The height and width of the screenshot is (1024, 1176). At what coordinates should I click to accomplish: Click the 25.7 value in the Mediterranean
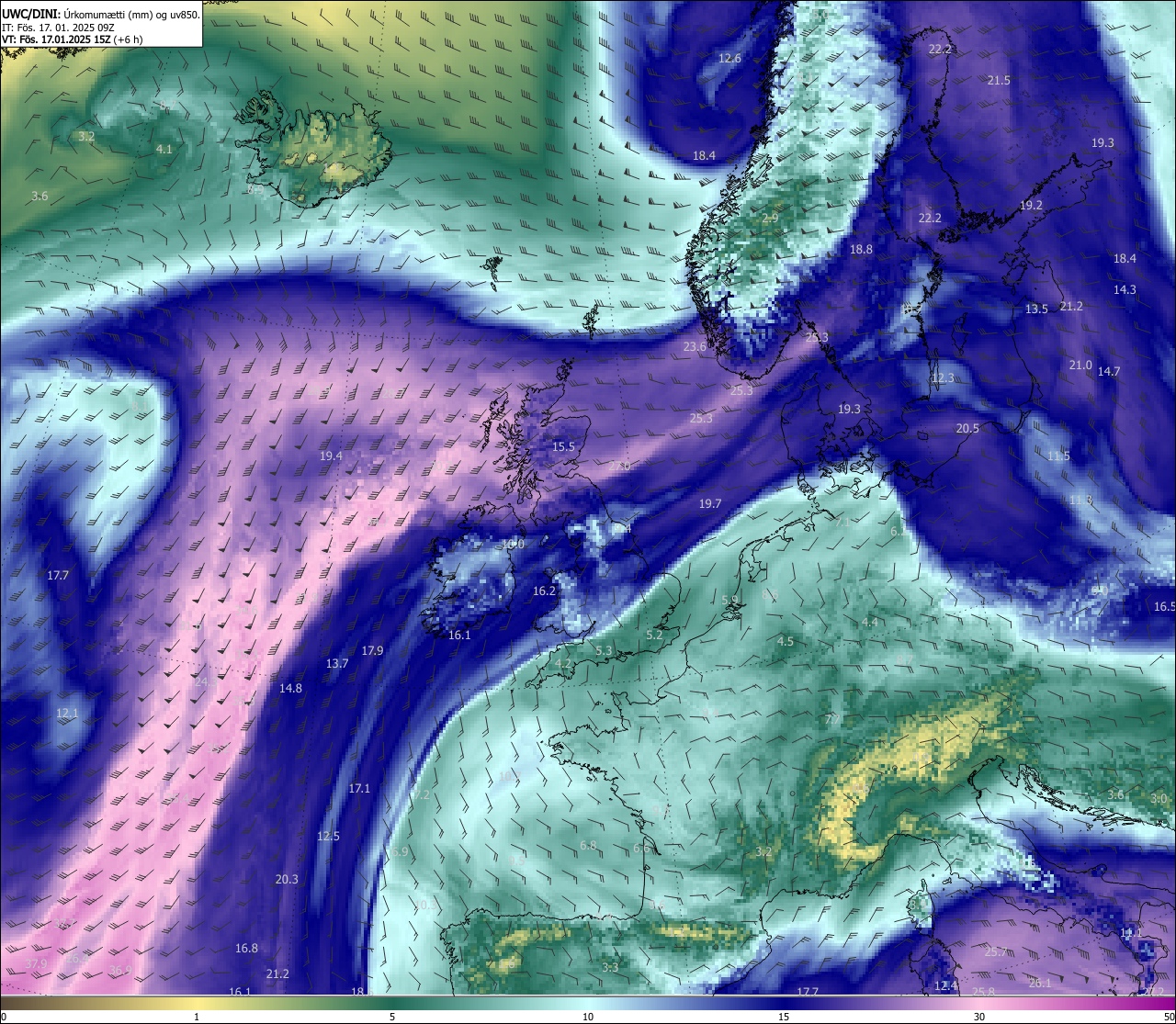(995, 951)
